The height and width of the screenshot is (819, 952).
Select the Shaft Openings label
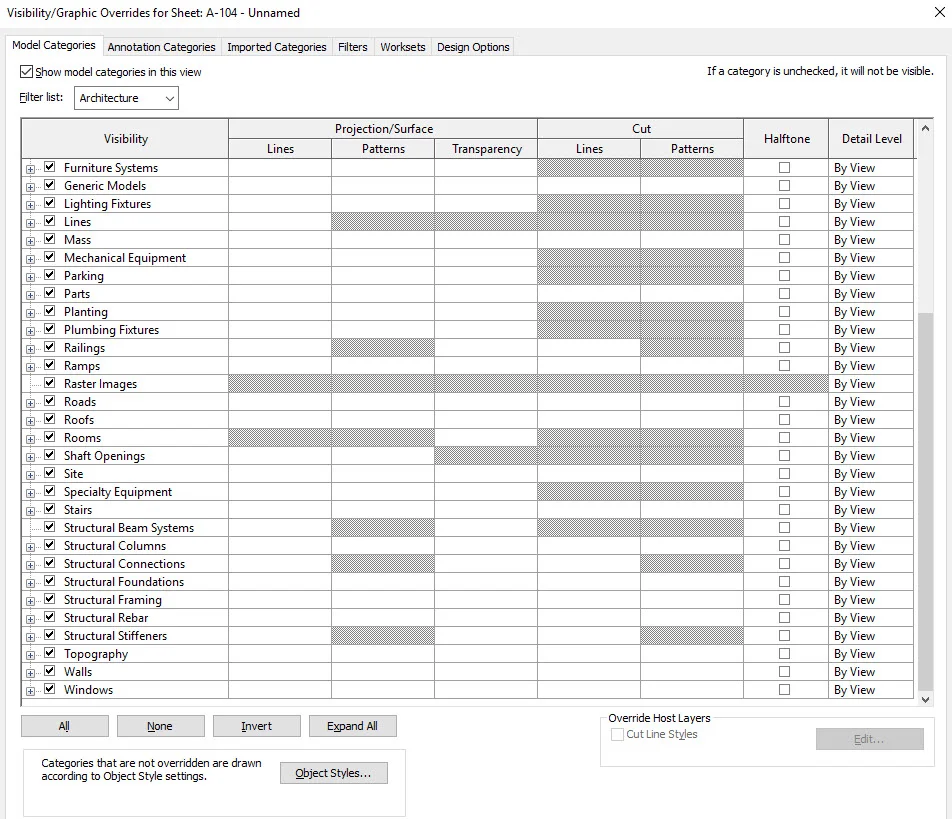(104, 455)
